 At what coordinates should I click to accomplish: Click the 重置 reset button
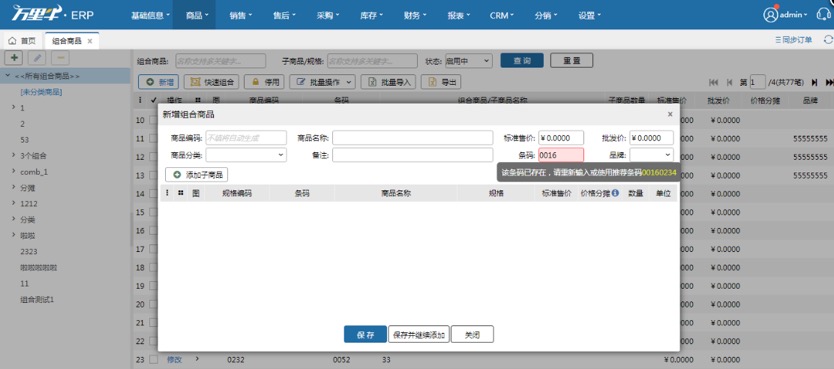coord(571,61)
